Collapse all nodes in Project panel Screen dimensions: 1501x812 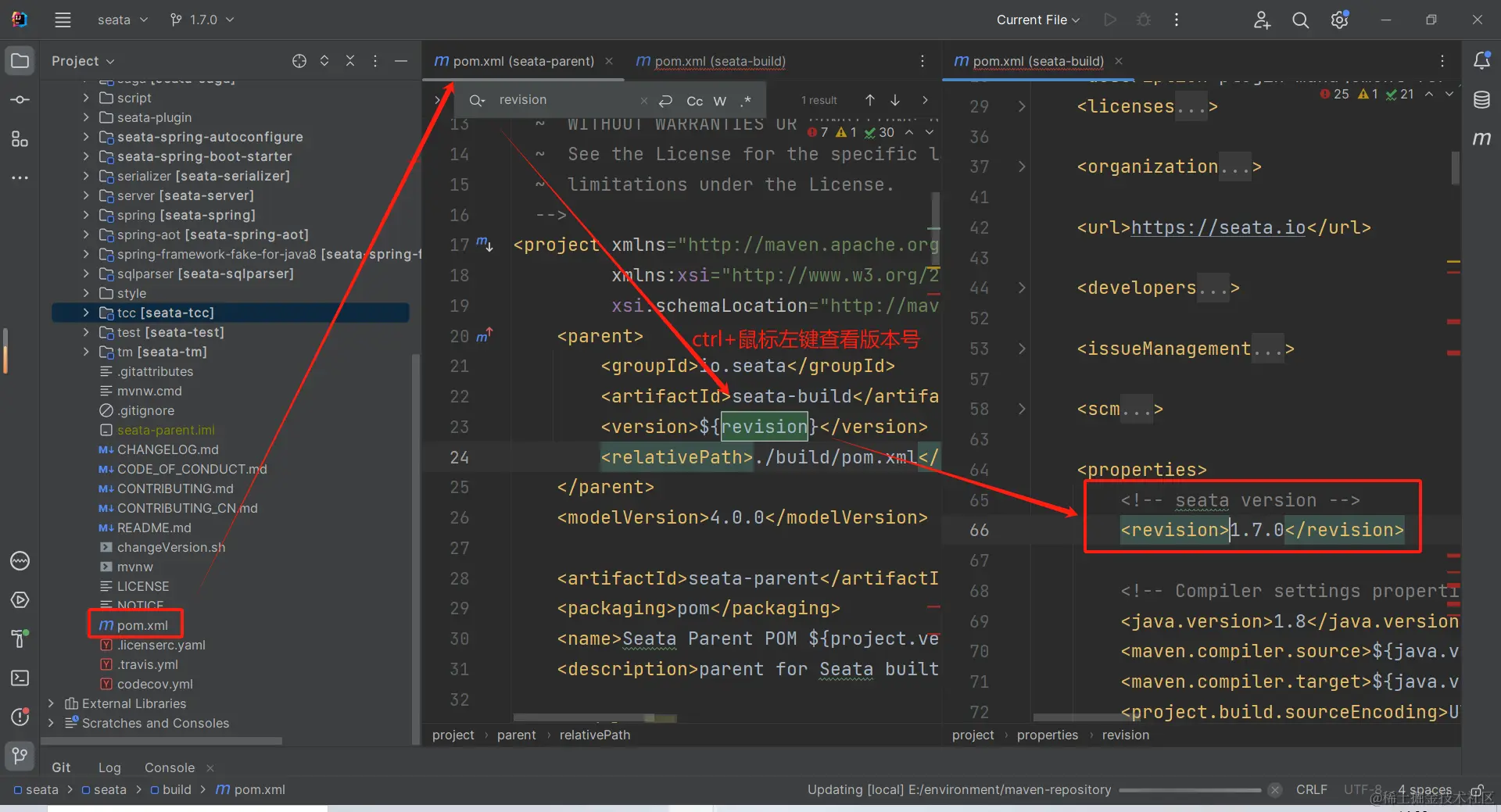[x=350, y=61]
